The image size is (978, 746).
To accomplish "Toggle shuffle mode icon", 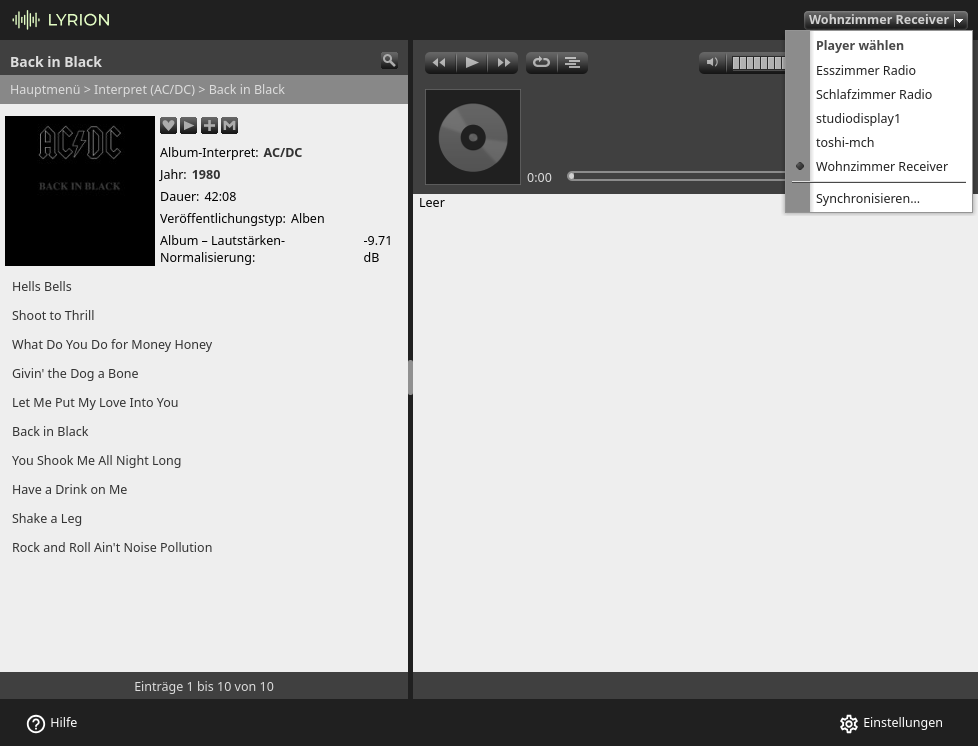I will [x=573, y=62].
